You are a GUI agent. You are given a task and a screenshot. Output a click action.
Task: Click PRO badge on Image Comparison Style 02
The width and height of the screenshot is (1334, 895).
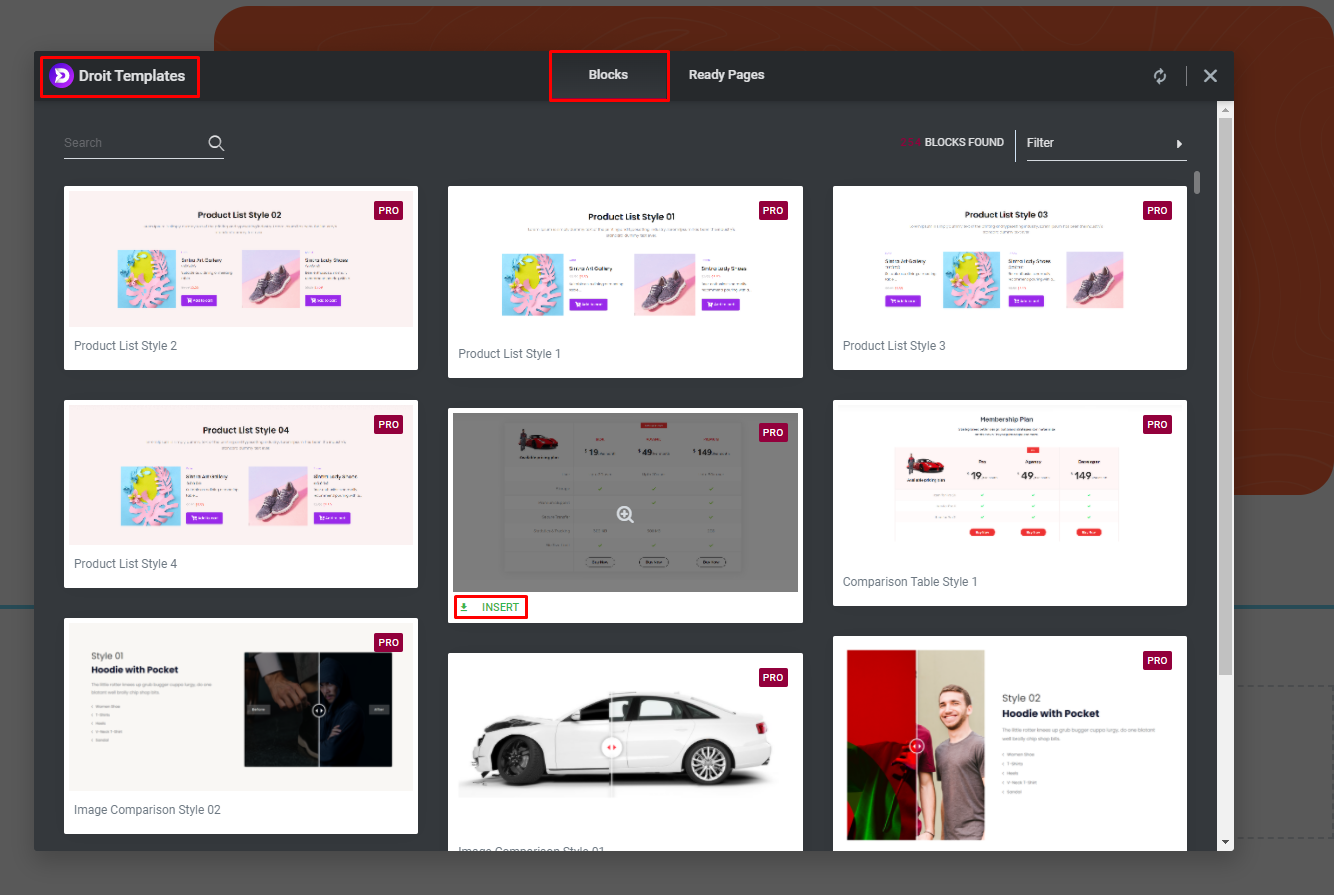[x=389, y=642]
